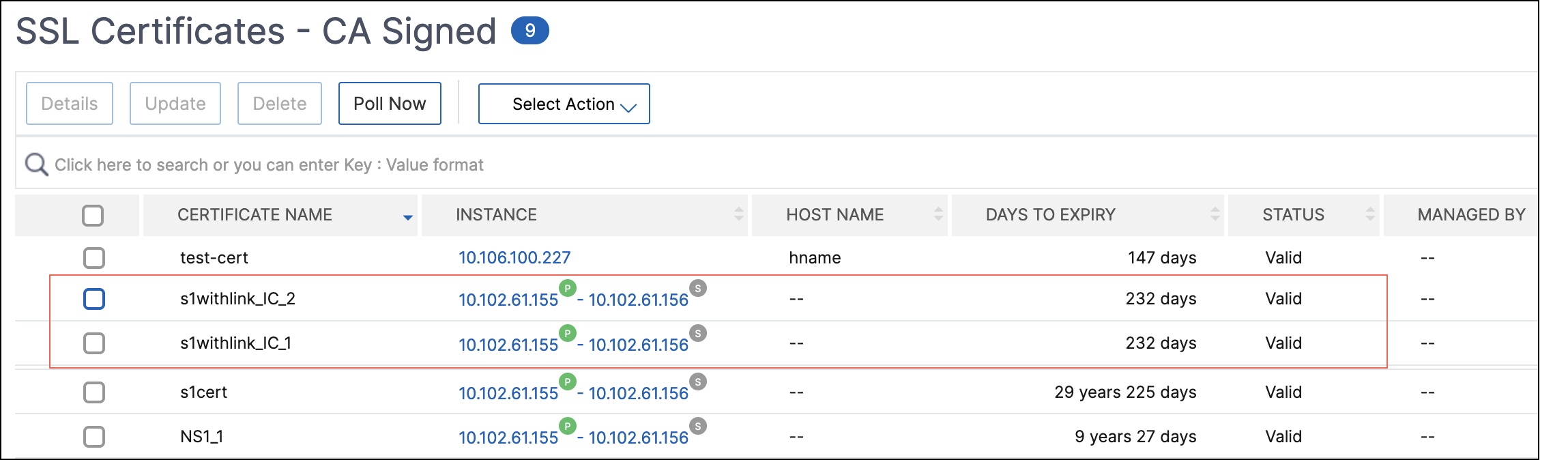Check the s1cert row checkbox
The width and height of the screenshot is (1568, 460).
click(94, 392)
